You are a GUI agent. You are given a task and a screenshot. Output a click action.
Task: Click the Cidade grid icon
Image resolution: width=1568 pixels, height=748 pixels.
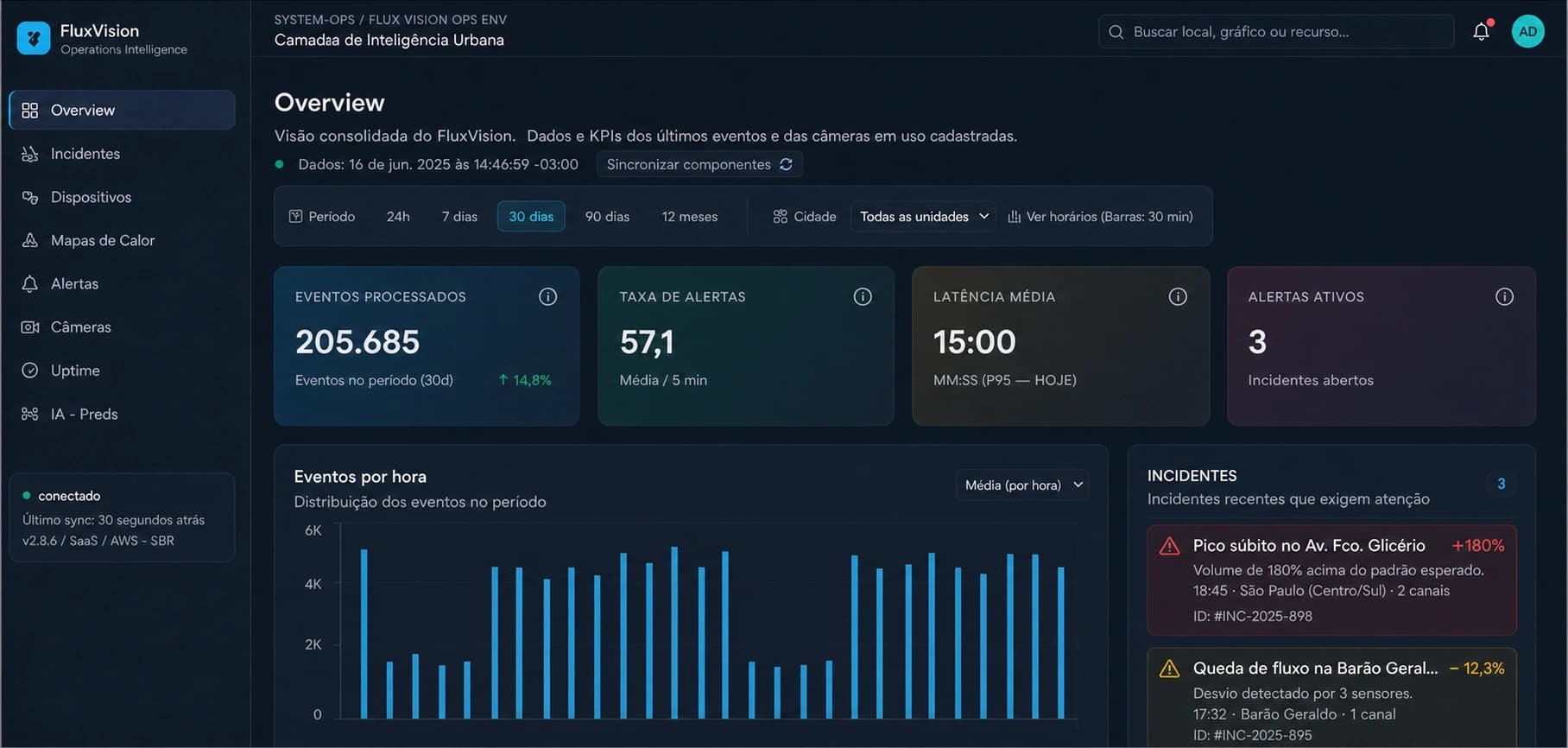pos(781,217)
